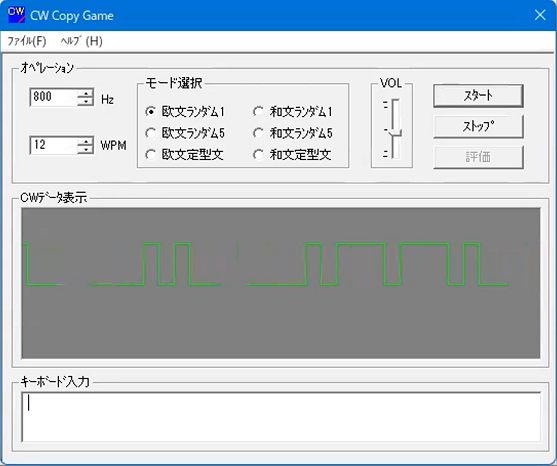Click the 評価 button

478,157
